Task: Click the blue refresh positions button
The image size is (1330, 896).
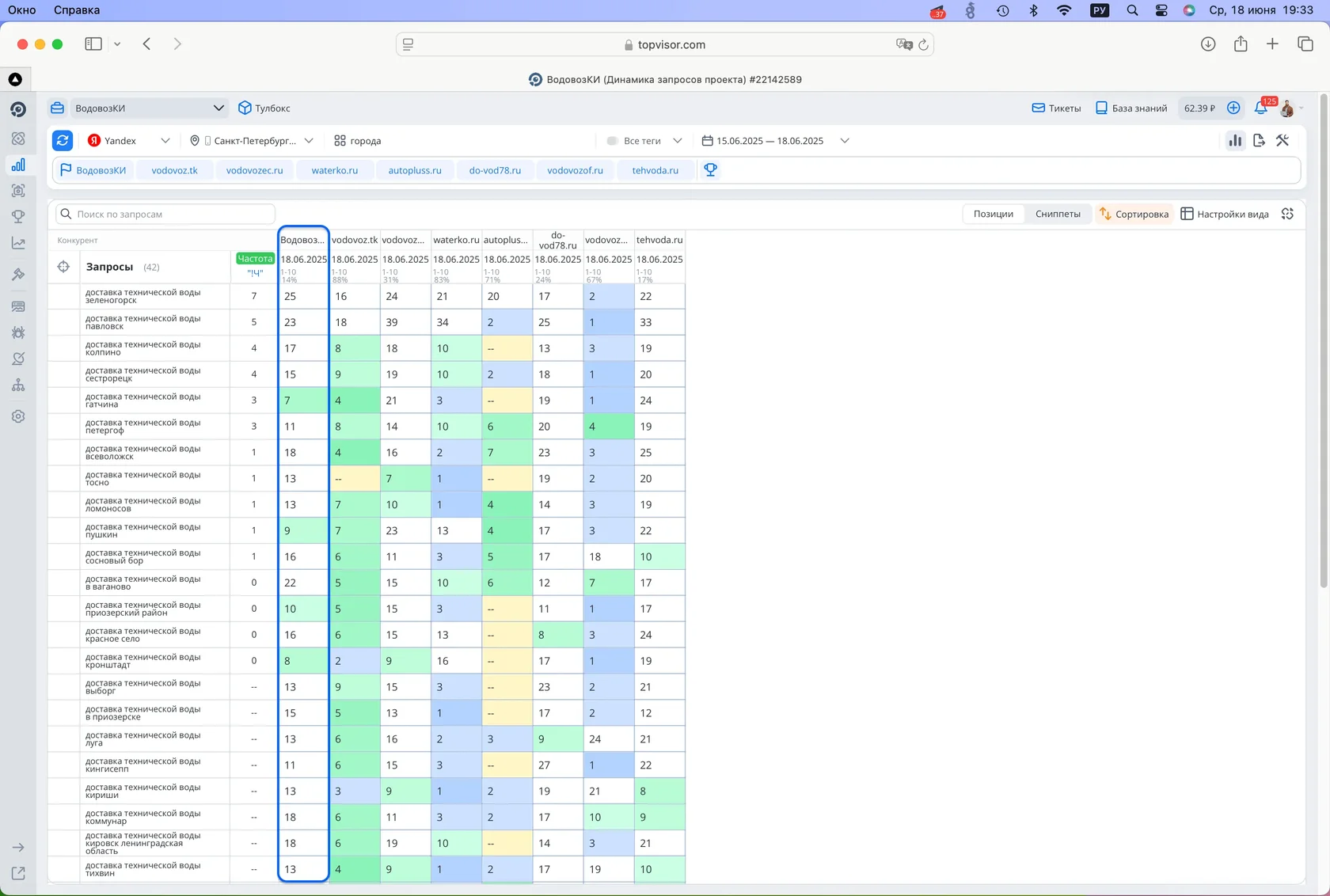Action: (x=63, y=141)
